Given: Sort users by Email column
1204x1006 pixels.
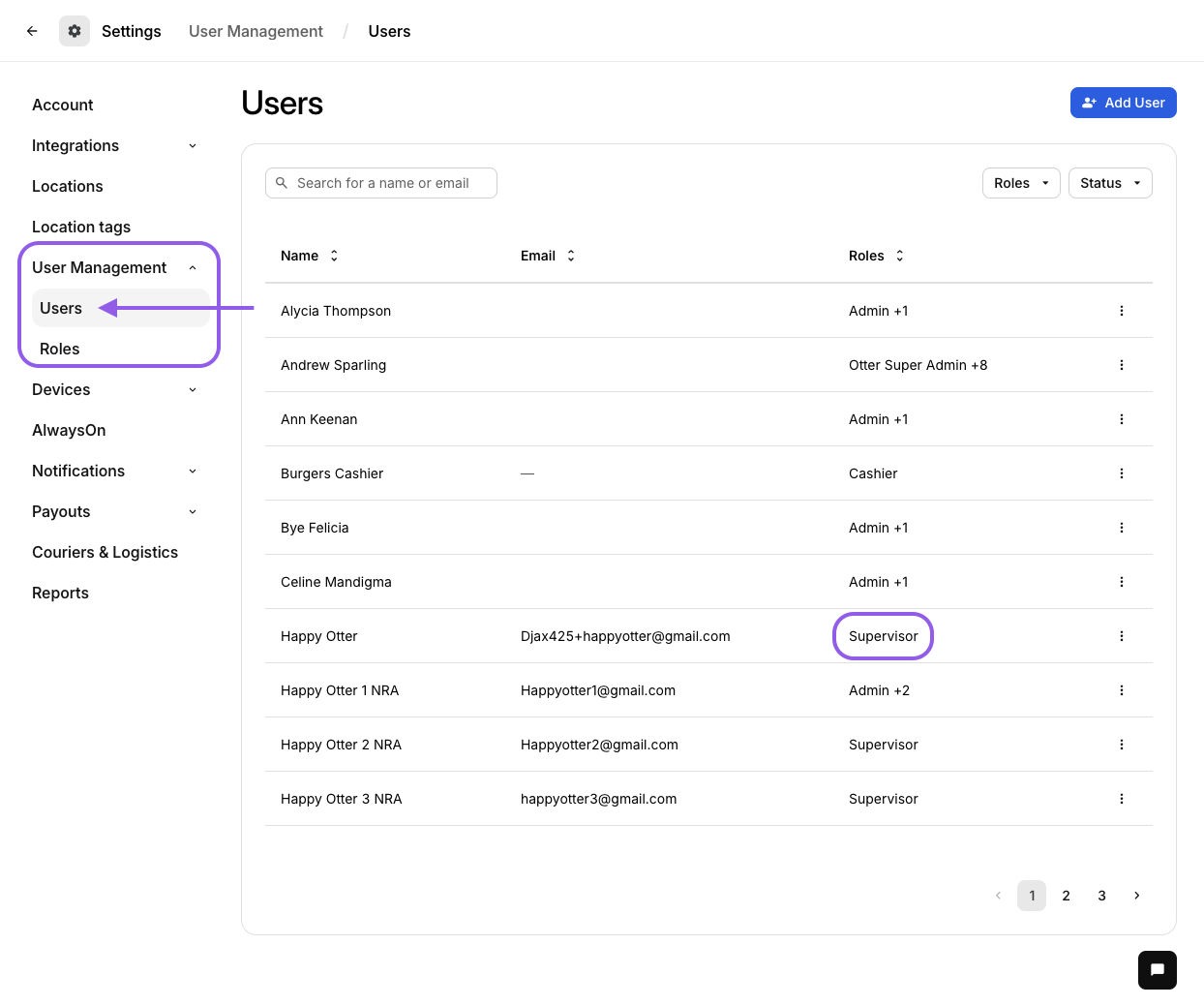Looking at the screenshot, I should (571, 256).
